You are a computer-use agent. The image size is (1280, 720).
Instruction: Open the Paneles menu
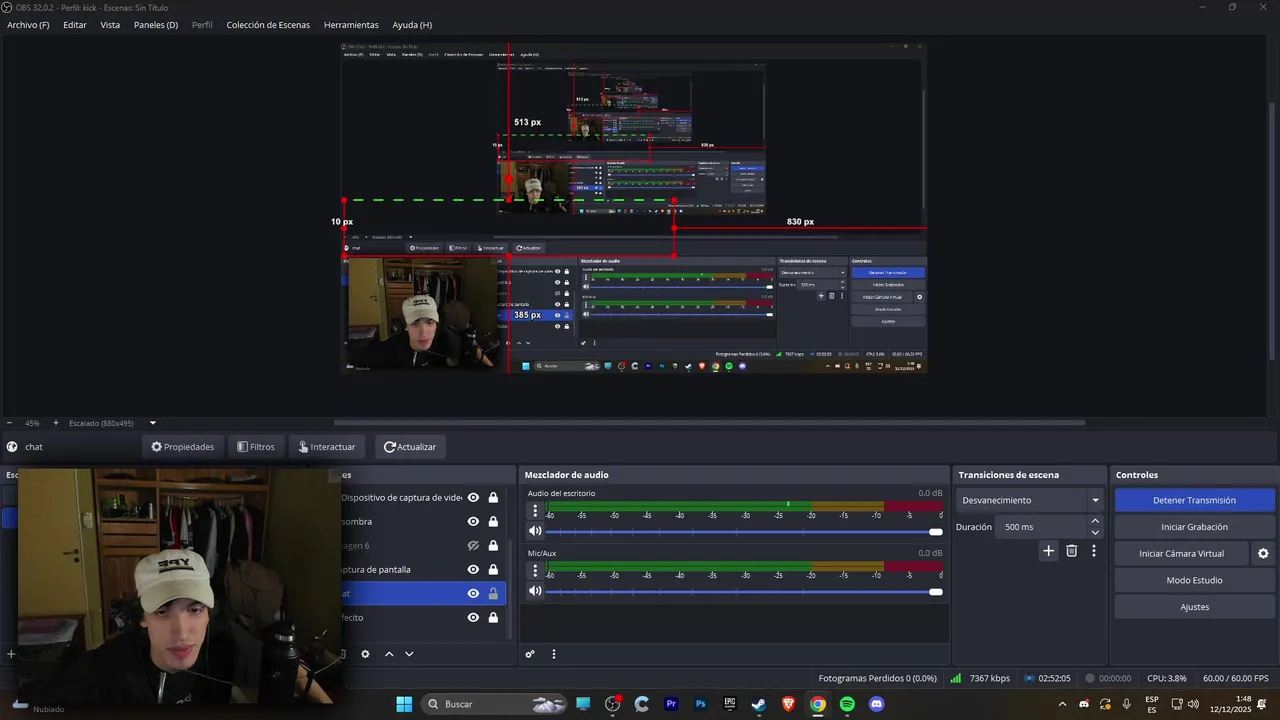click(x=156, y=25)
